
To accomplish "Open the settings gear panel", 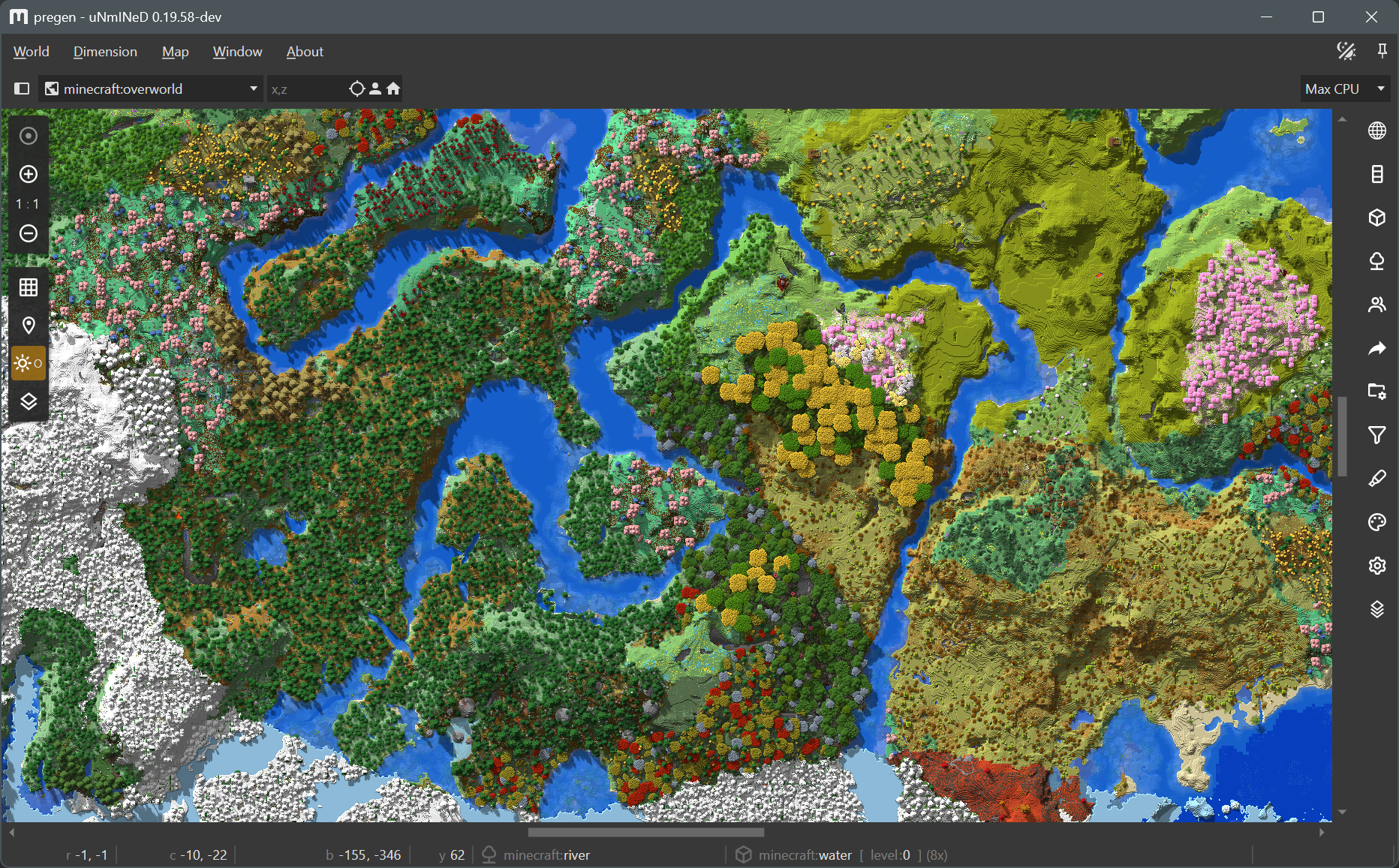I will [x=1376, y=566].
